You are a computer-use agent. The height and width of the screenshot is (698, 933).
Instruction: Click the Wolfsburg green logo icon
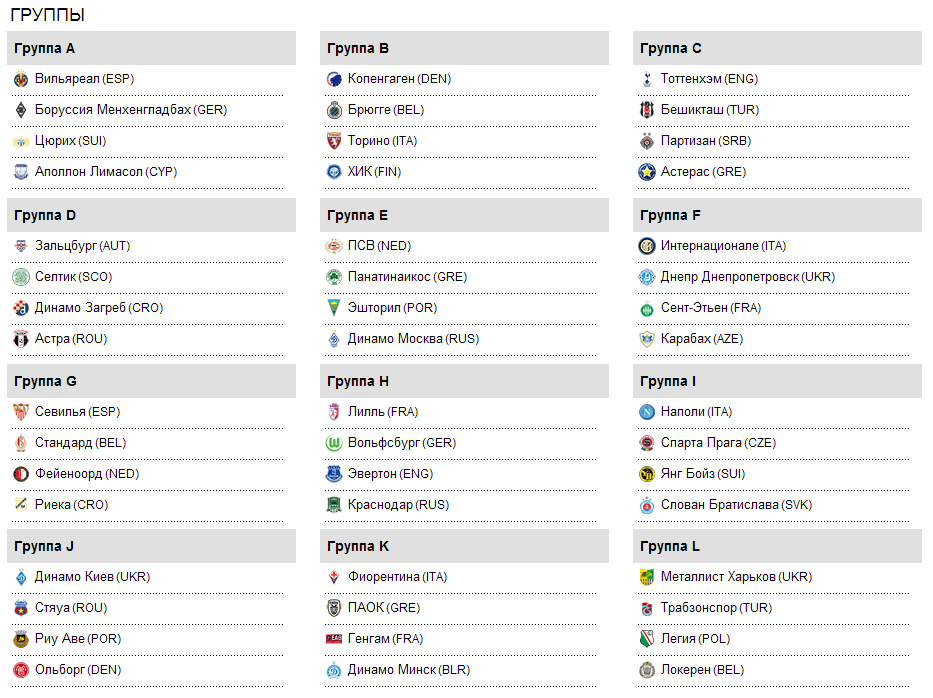tap(334, 443)
